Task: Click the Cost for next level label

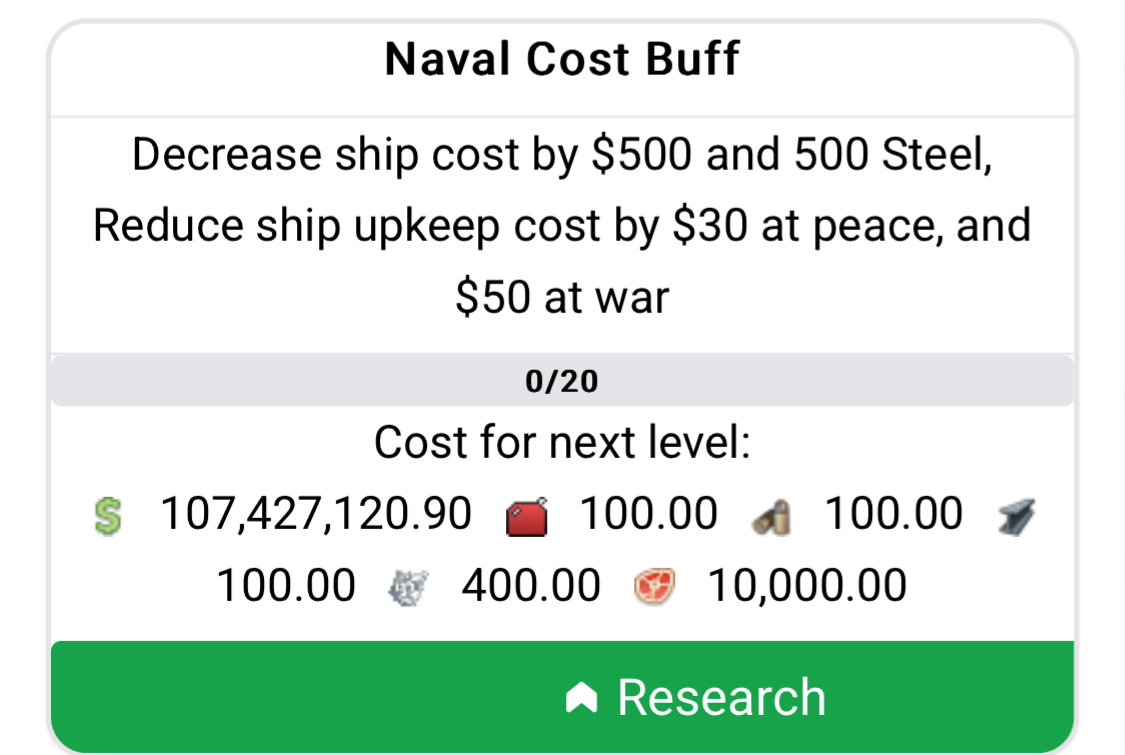Action: pyautogui.click(x=562, y=442)
